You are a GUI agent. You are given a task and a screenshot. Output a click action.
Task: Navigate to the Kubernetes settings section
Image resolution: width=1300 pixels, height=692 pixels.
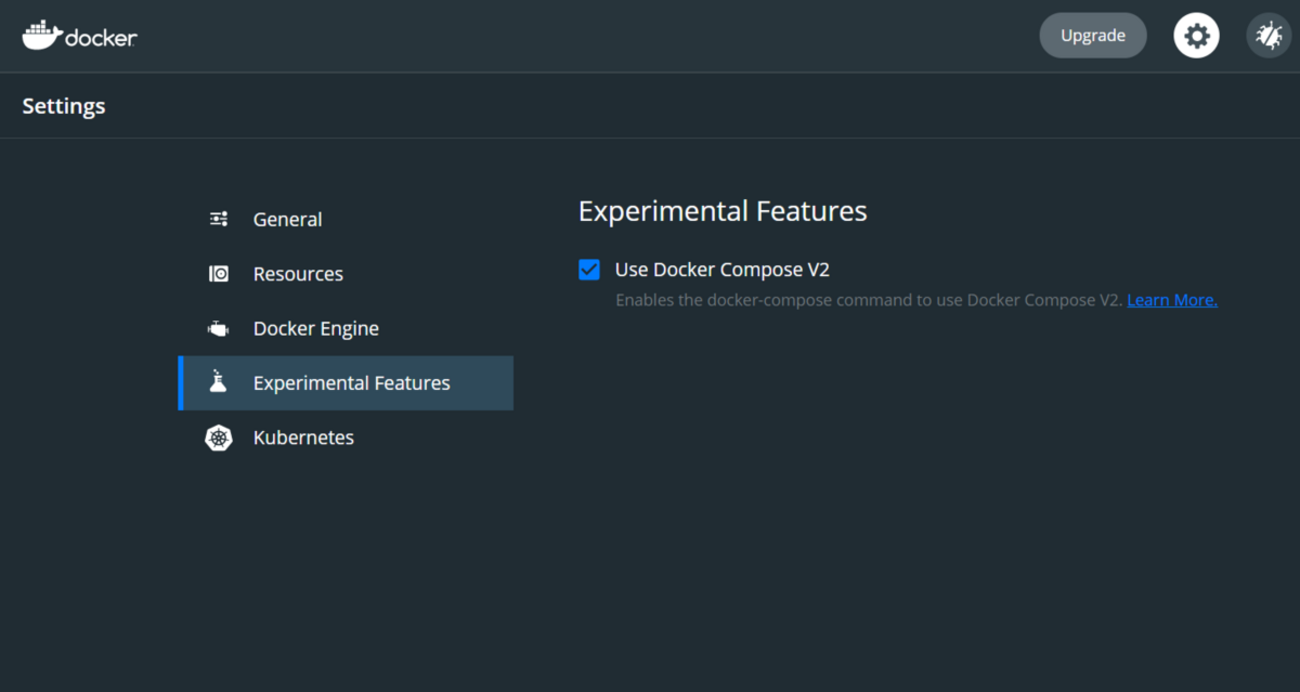pyautogui.click(x=303, y=438)
